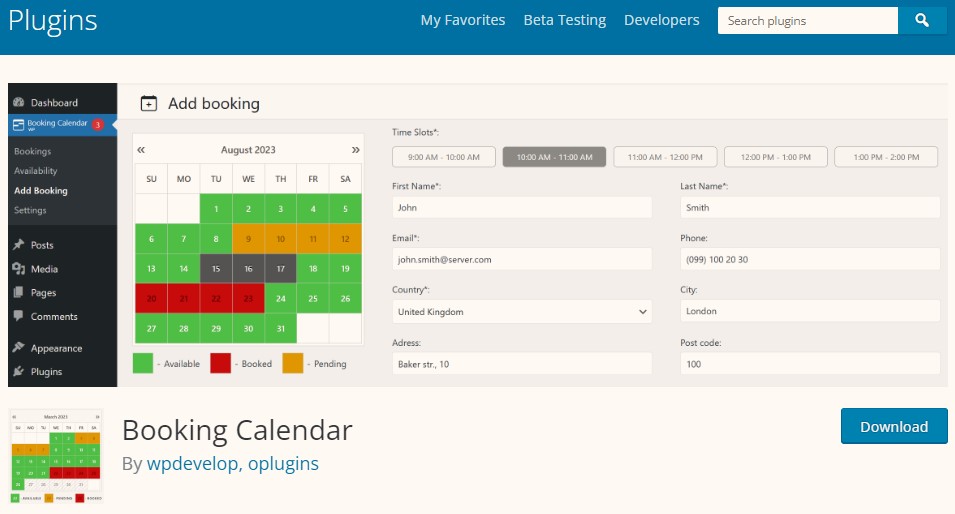Open Settings submenu item
Image resolution: width=955 pixels, height=514 pixels.
[30, 210]
